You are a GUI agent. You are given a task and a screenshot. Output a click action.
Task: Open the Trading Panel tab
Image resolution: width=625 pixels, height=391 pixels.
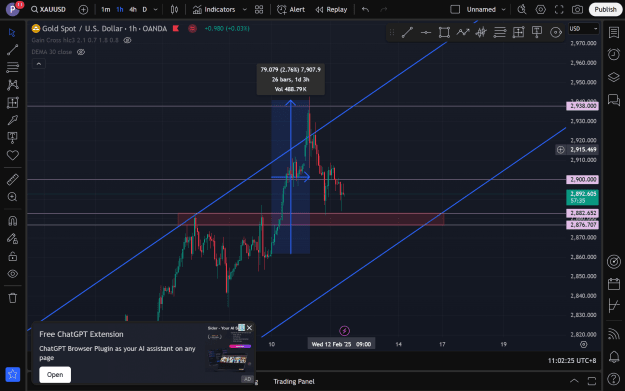tap(294, 382)
